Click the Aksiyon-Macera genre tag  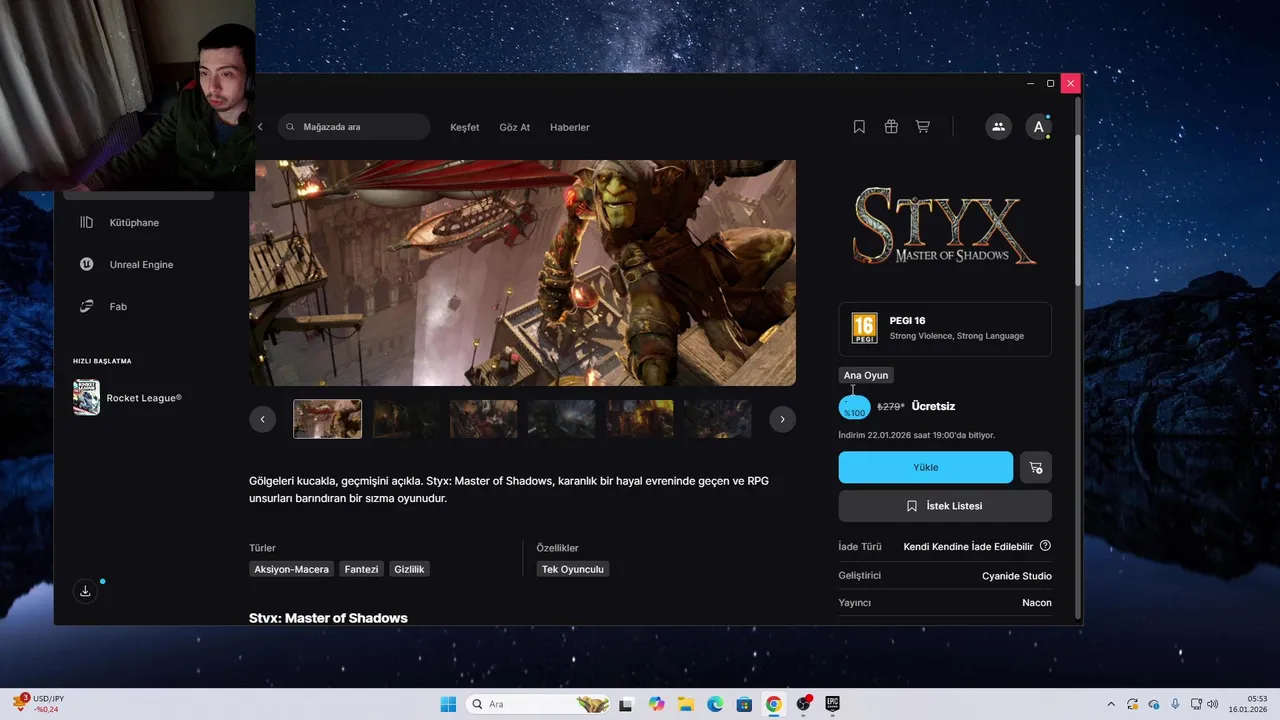[291, 569]
